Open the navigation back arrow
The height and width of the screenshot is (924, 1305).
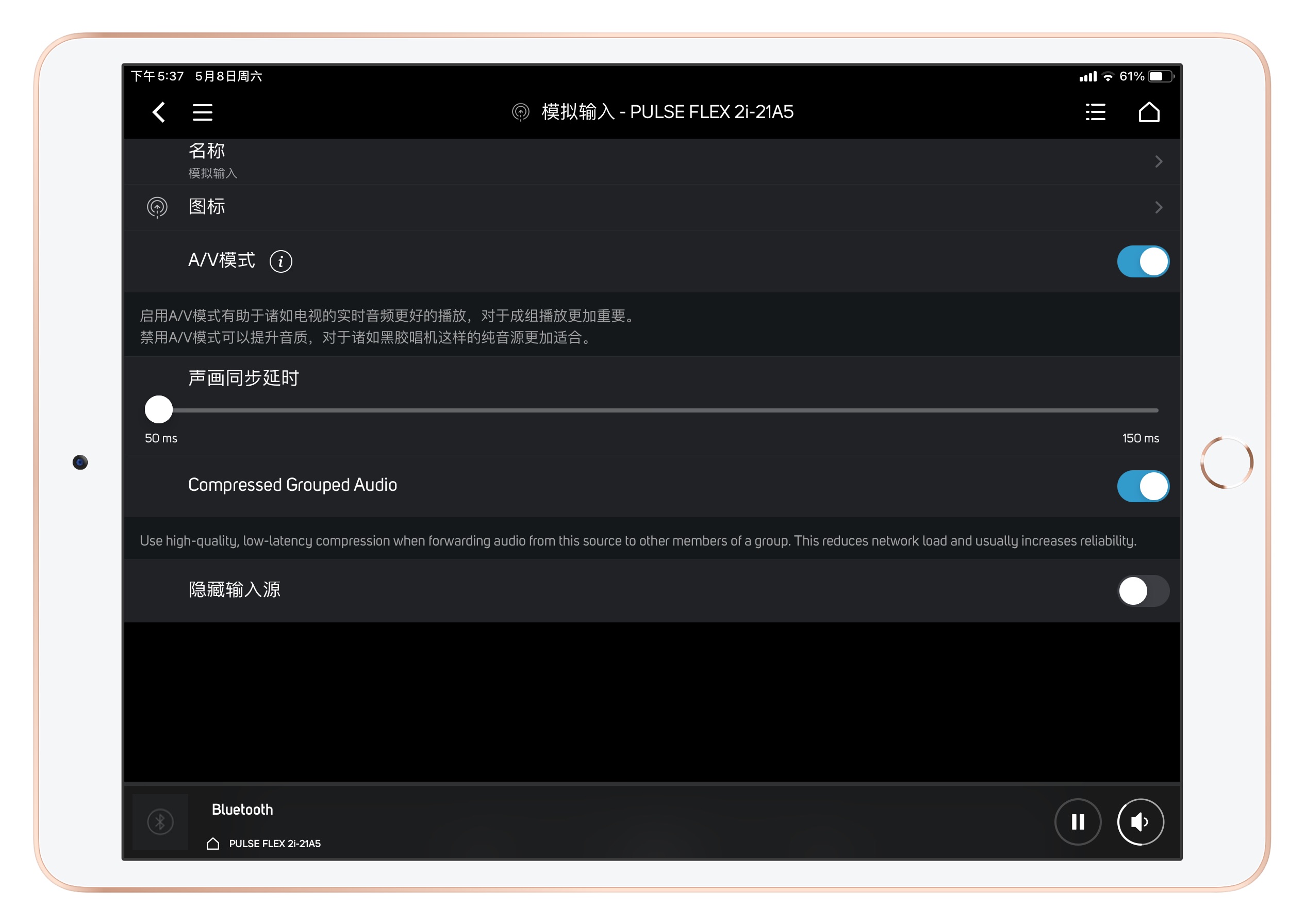(x=158, y=112)
